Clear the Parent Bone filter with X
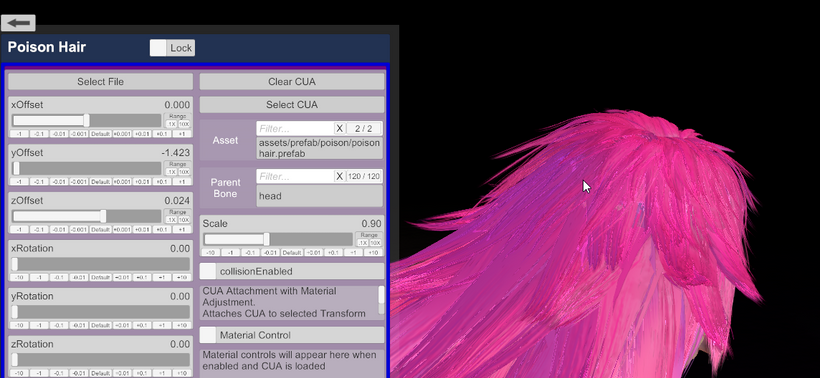This screenshot has height=378, width=820. [x=339, y=176]
